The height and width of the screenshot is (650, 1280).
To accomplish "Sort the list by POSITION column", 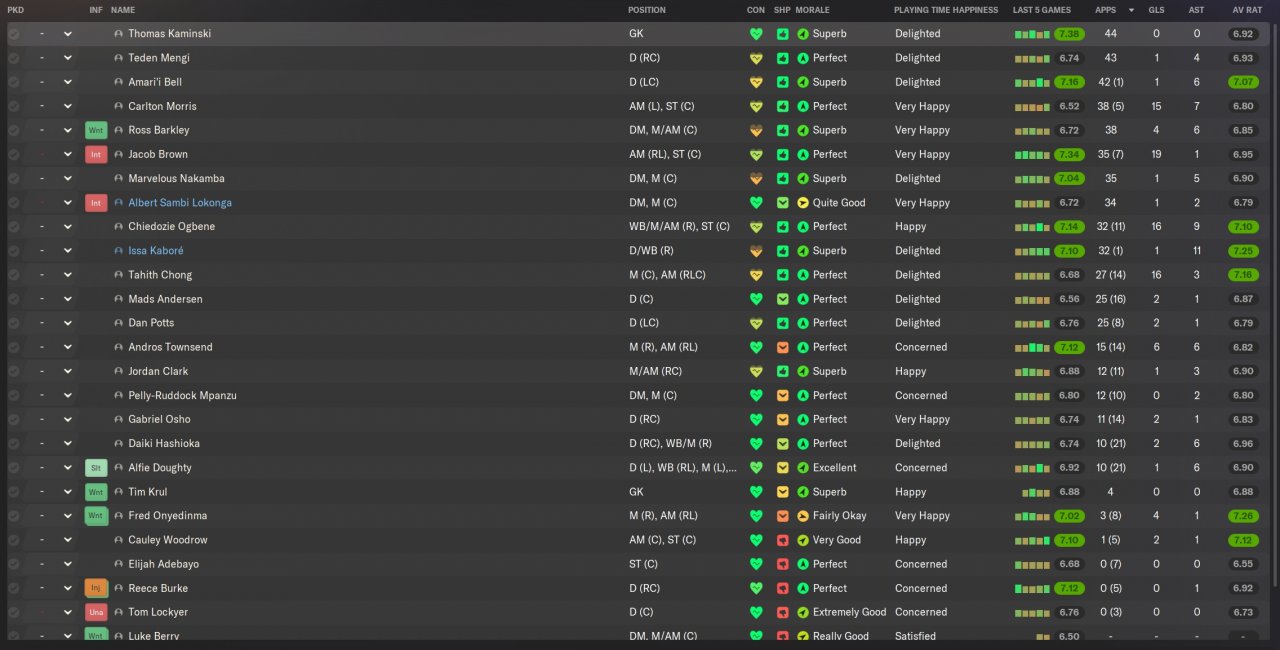I will click(x=647, y=10).
